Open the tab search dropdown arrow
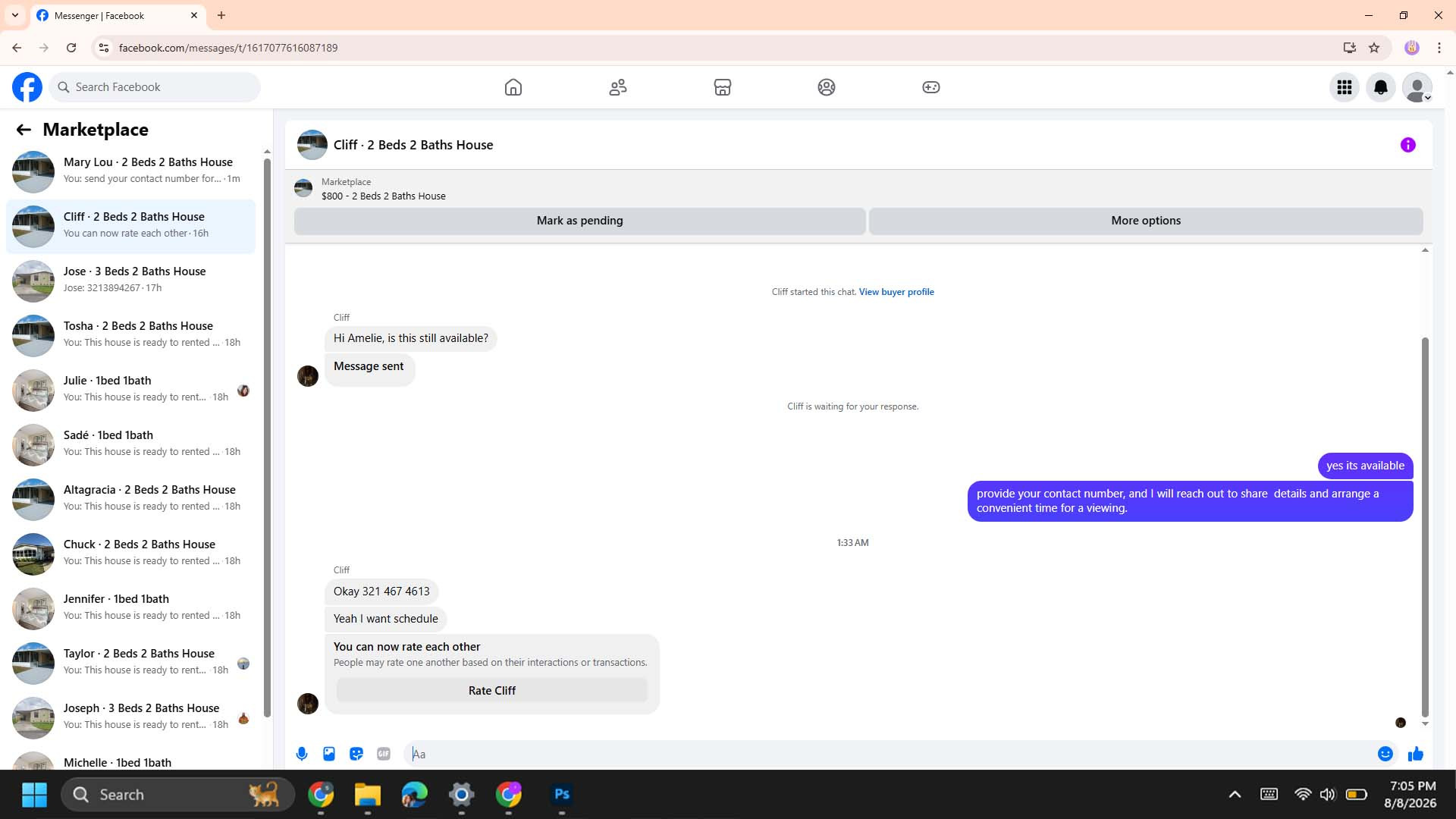1456x819 pixels. 14,15
